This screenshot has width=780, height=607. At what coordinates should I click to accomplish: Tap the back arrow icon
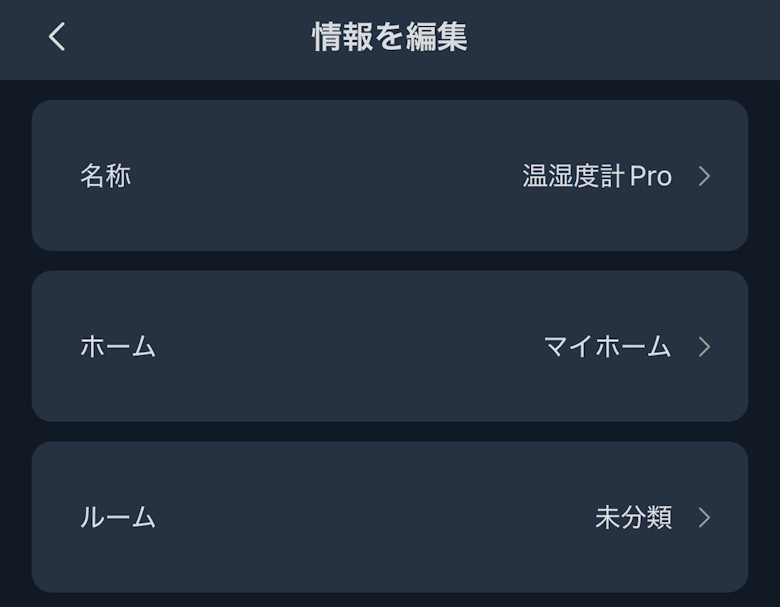(x=57, y=38)
